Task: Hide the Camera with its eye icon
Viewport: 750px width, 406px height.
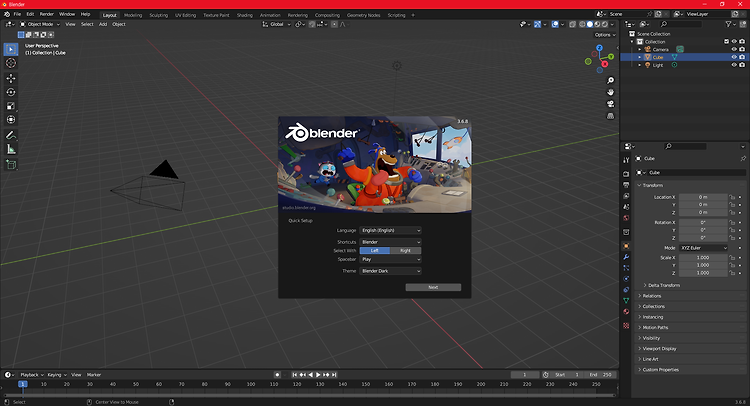Action: tap(734, 49)
